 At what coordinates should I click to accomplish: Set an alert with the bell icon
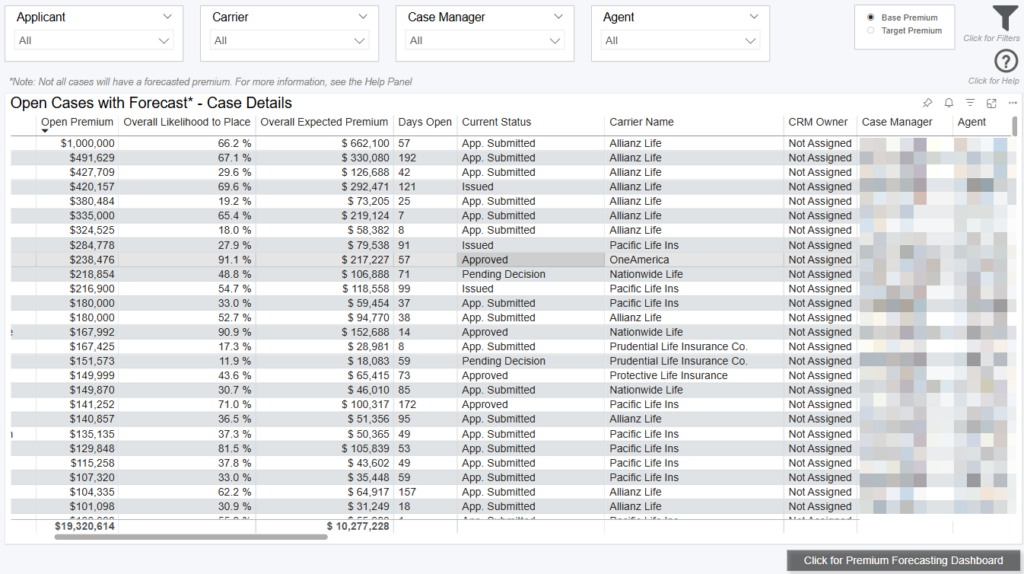pyautogui.click(x=948, y=103)
